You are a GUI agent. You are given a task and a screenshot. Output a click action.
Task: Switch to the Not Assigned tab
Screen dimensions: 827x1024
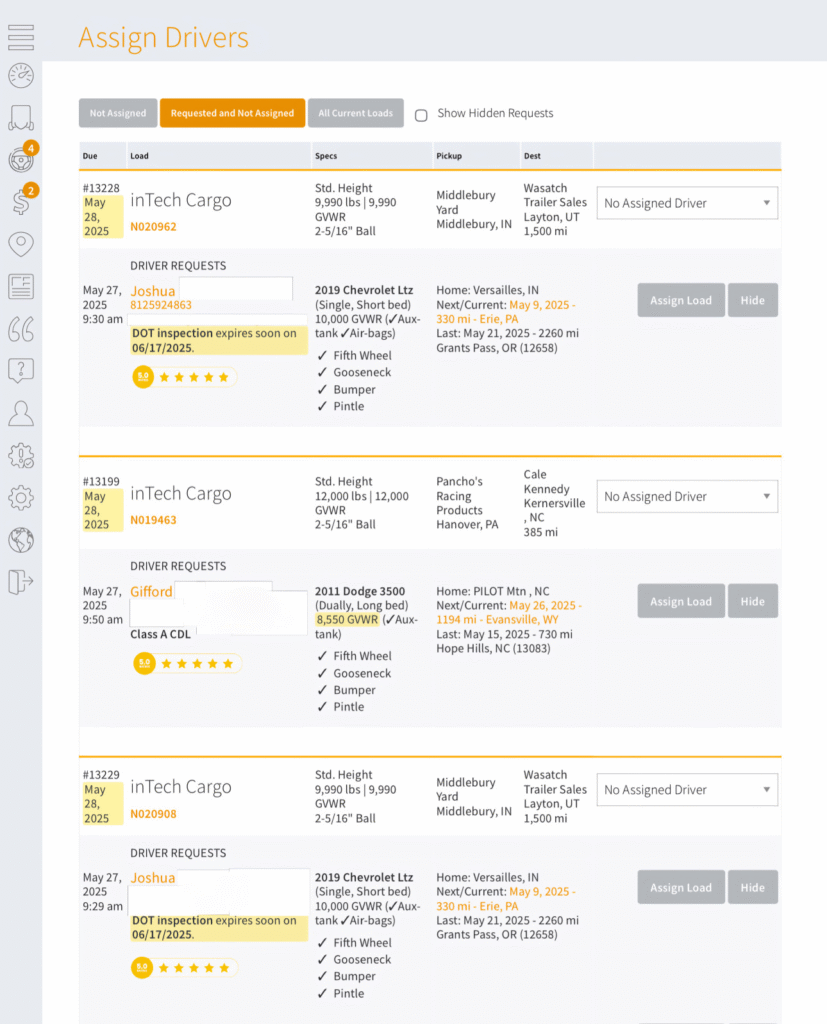[x=118, y=113]
